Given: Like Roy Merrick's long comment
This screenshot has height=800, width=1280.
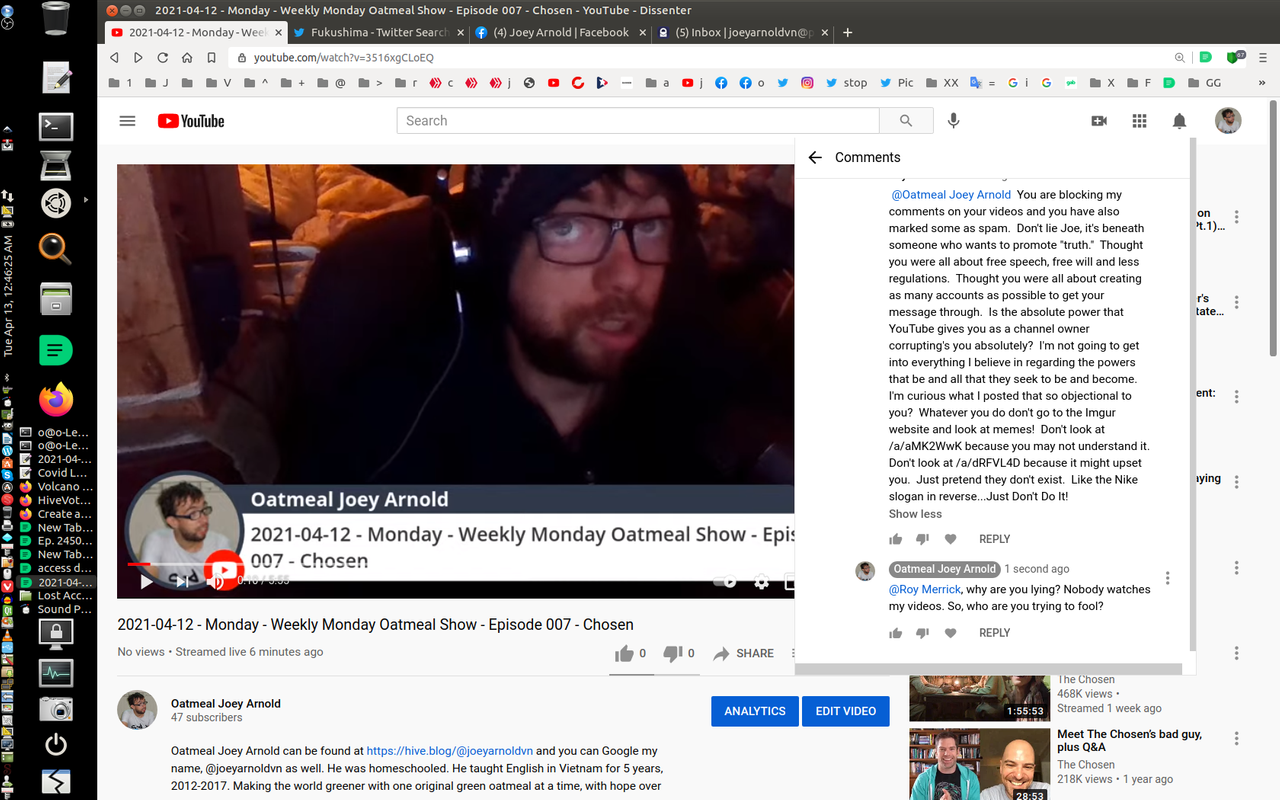Looking at the screenshot, I should 895,539.
